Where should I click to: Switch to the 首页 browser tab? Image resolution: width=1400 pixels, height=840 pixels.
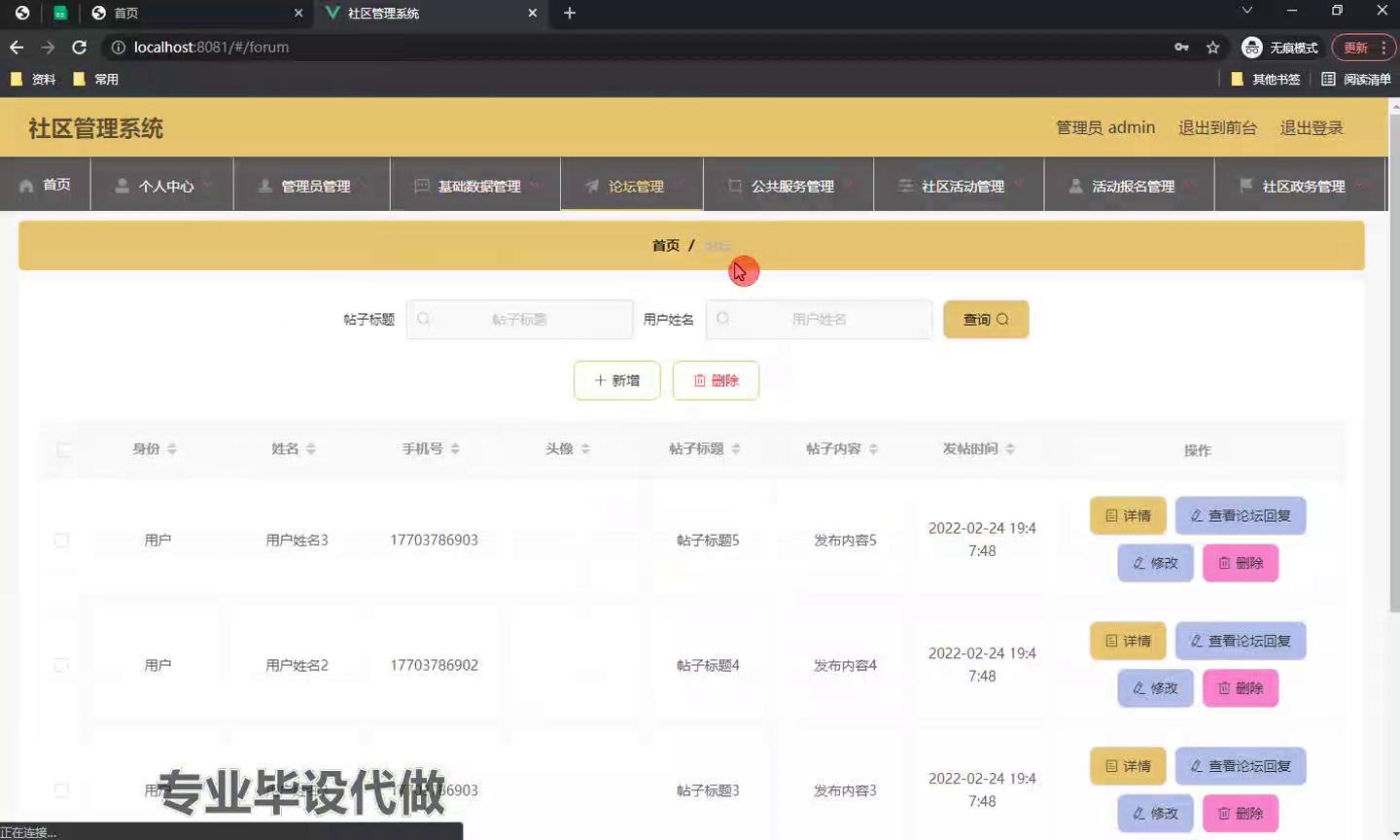pos(194,13)
